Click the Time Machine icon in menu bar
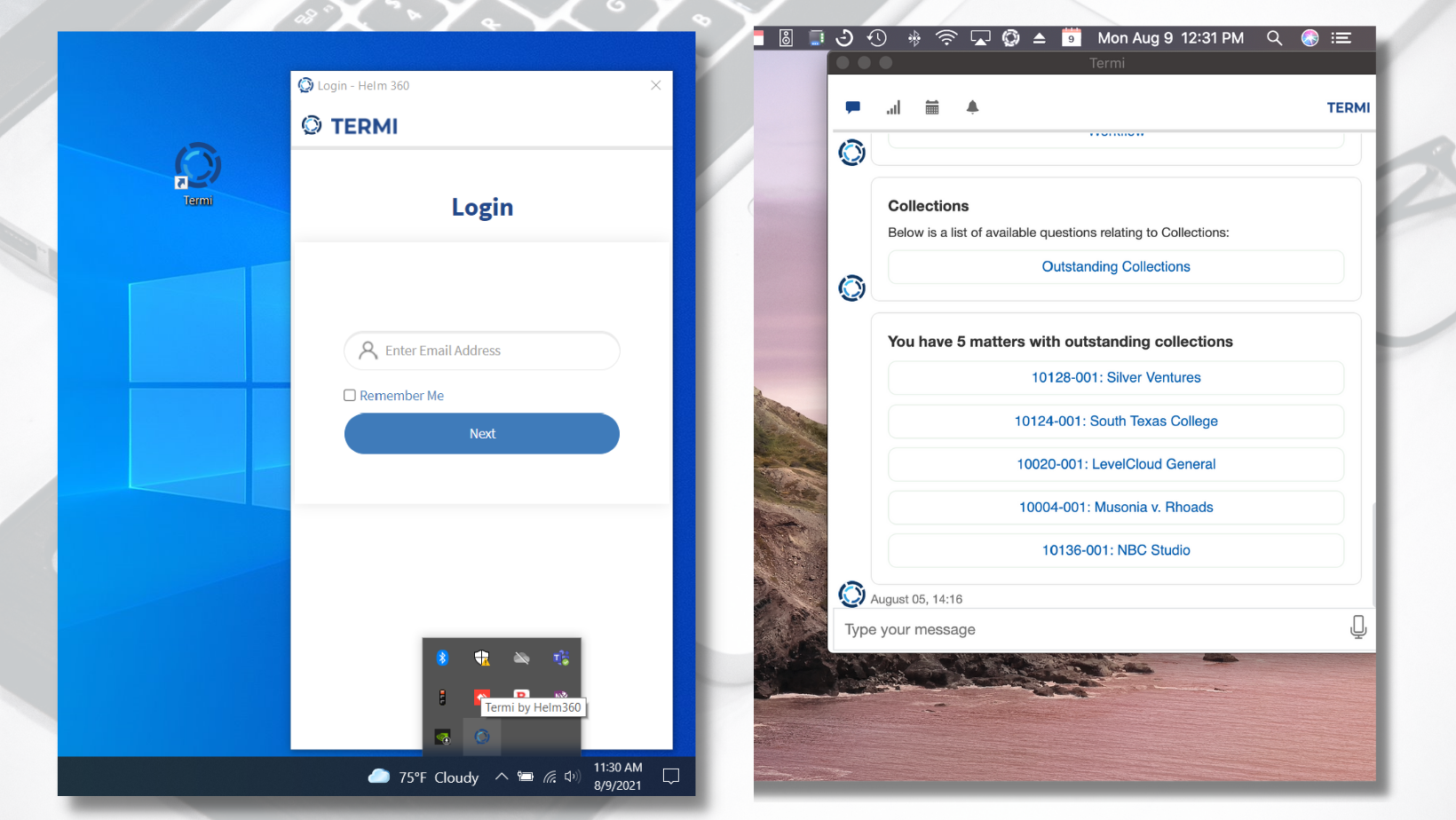This screenshot has width=1456, height=820. click(x=877, y=38)
